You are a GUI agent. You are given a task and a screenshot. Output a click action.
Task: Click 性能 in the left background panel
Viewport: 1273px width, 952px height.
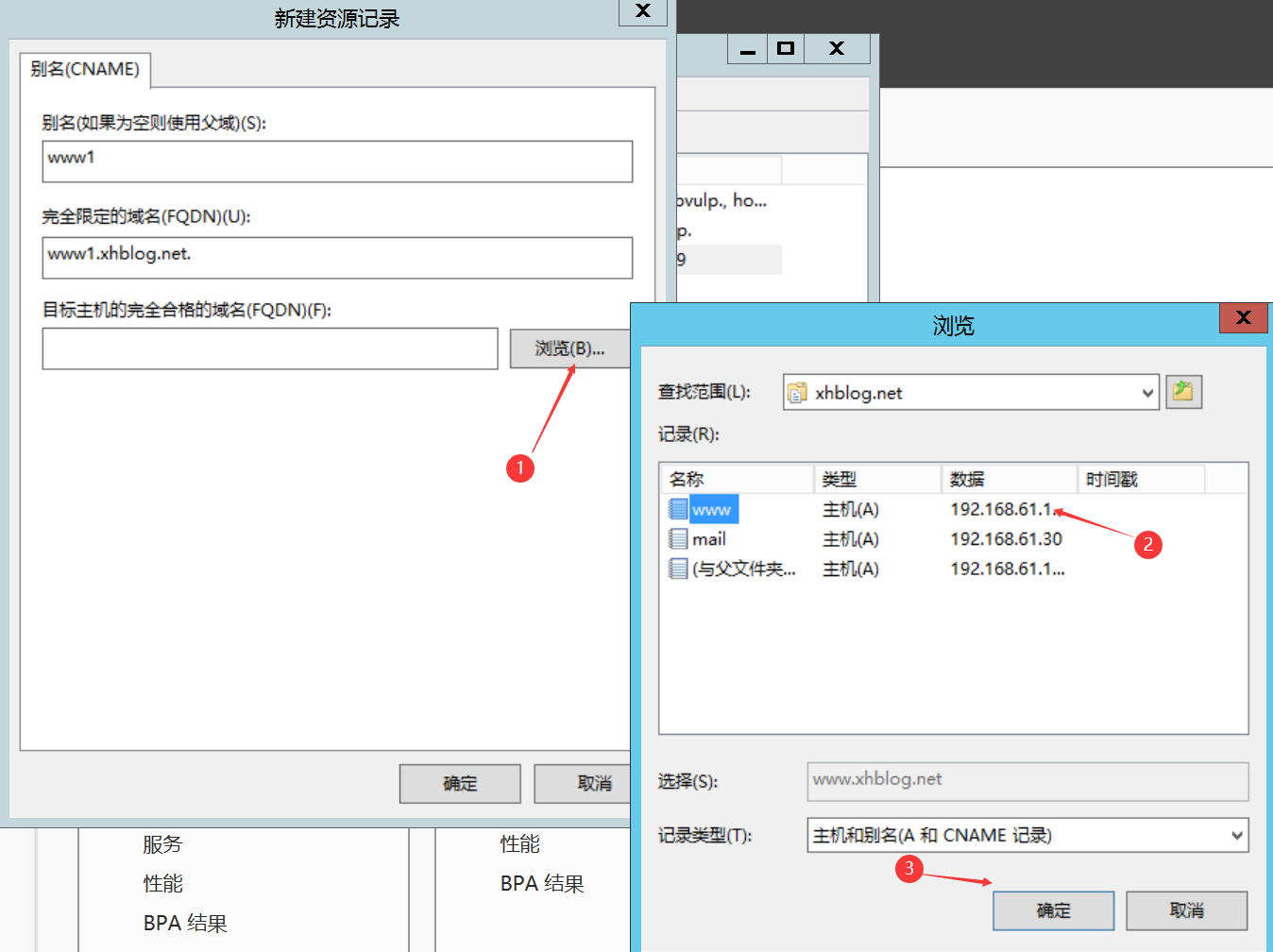[162, 884]
